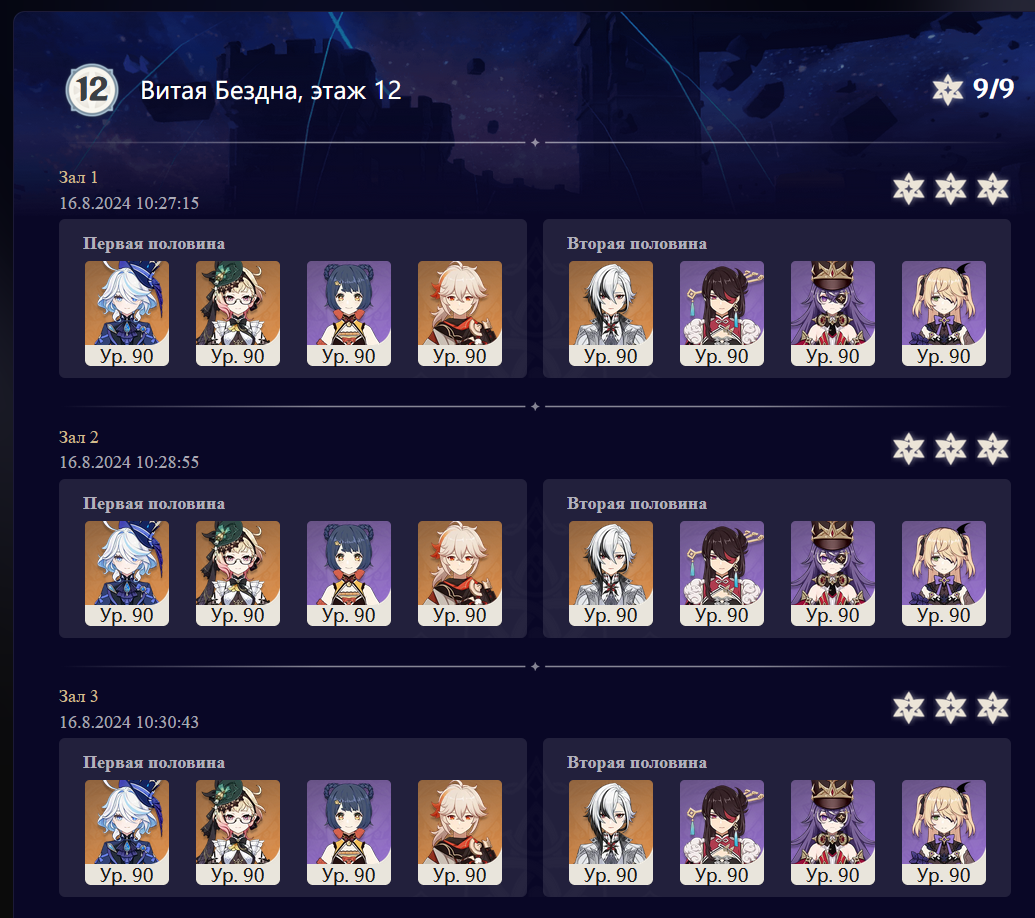
Task: Select Arlecchino portrait in Зал 2 second half
Action: 611,573
